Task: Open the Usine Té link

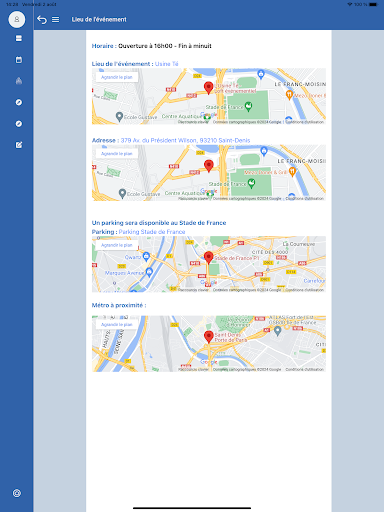Action: click(x=167, y=64)
